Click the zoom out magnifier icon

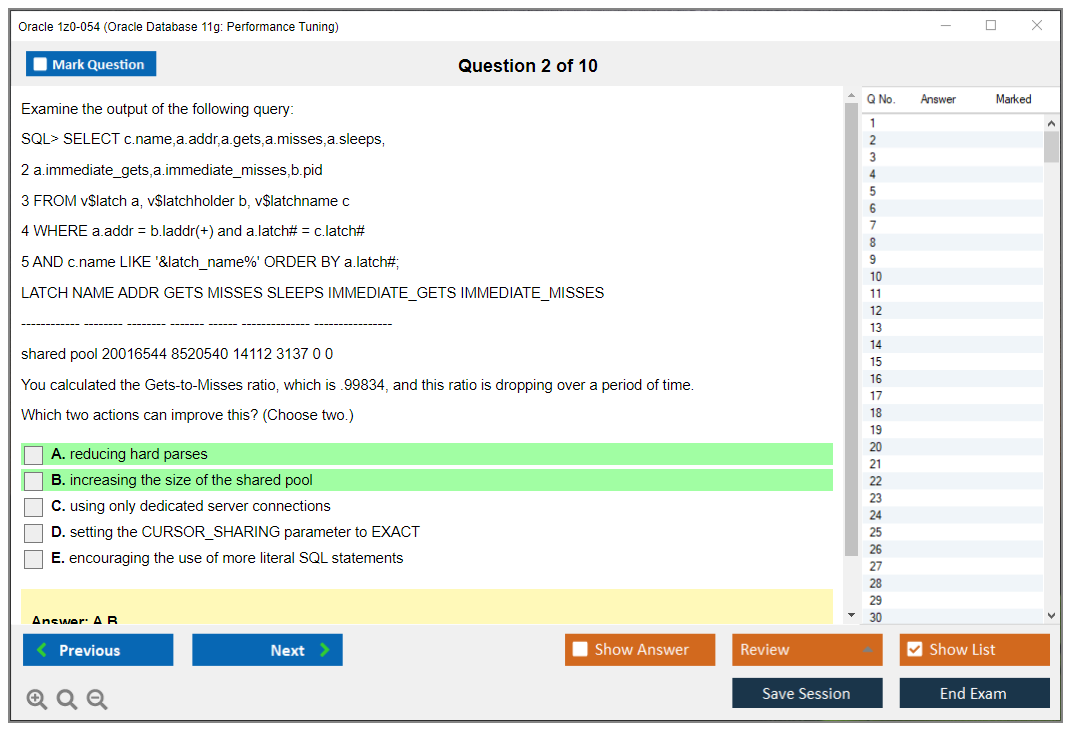[x=97, y=700]
